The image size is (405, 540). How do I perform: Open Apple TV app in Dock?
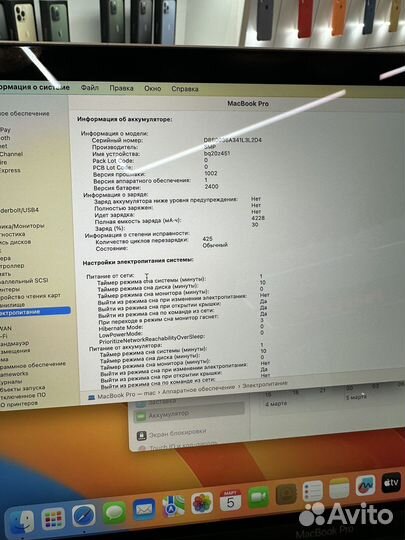click(x=392, y=482)
